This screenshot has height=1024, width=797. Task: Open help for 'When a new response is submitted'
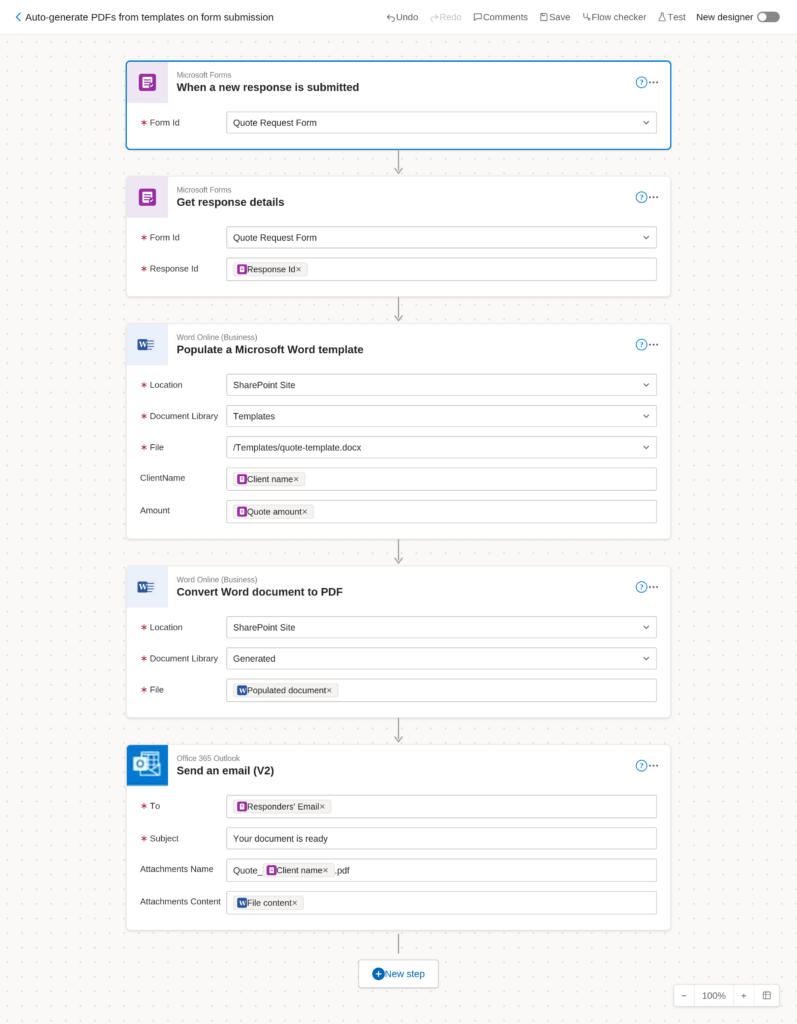click(641, 82)
